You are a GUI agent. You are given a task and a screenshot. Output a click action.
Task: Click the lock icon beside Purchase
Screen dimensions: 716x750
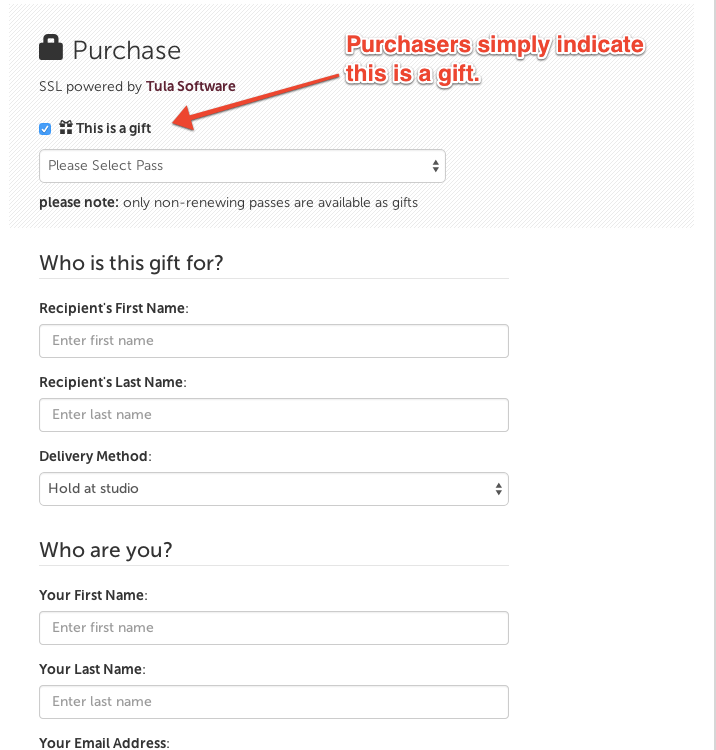pos(51,47)
